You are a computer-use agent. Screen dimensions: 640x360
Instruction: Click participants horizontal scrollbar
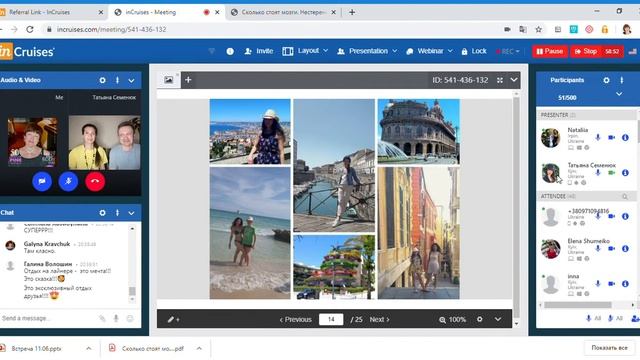pos(578,305)
